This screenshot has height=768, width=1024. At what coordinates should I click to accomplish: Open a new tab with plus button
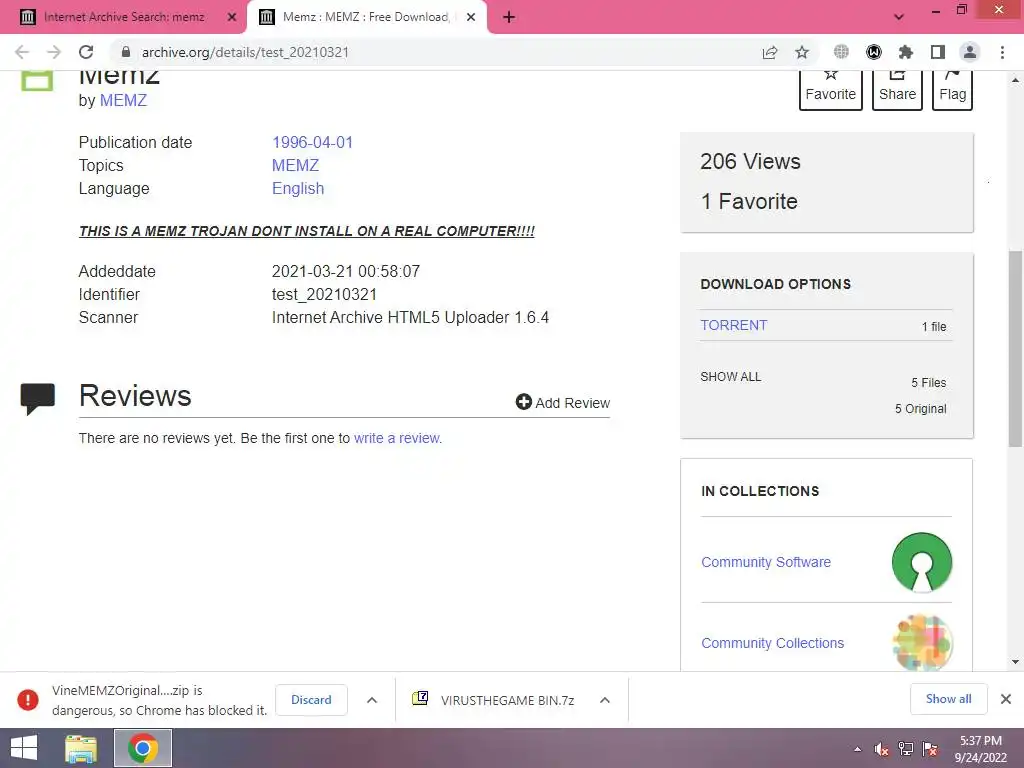(509, 18)
